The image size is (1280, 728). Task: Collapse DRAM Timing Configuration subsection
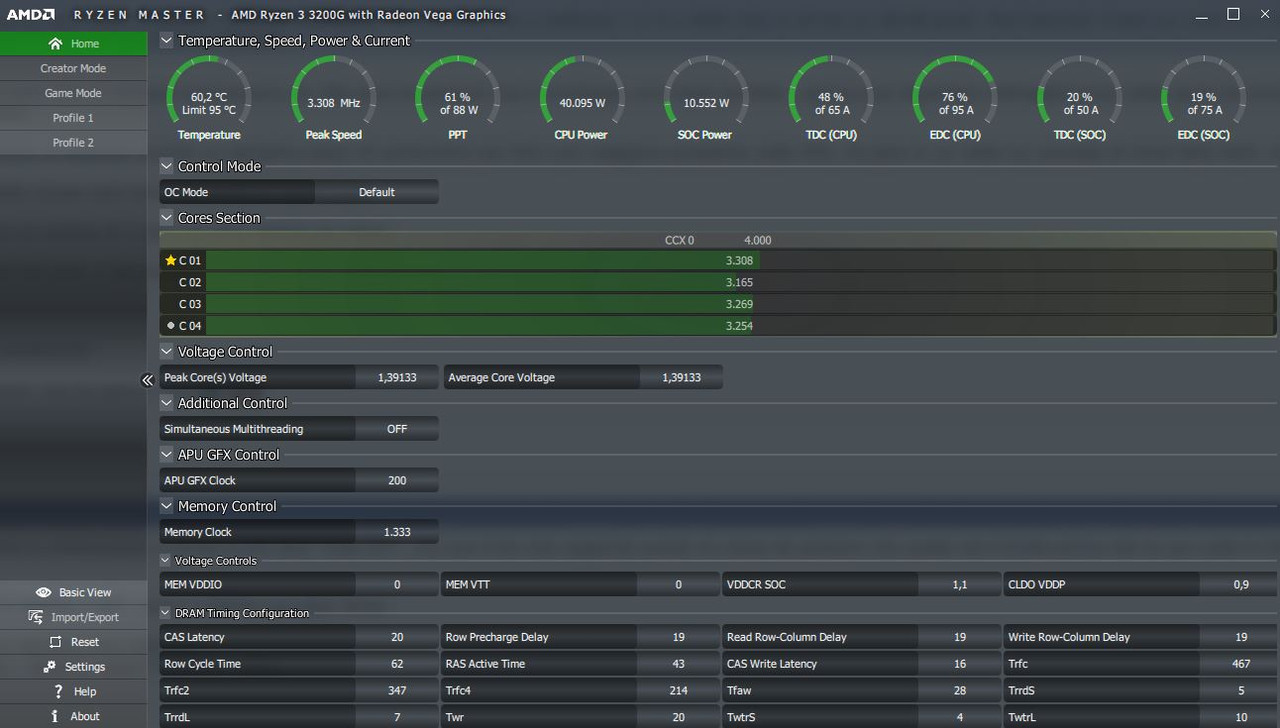(x=165, y=613)
